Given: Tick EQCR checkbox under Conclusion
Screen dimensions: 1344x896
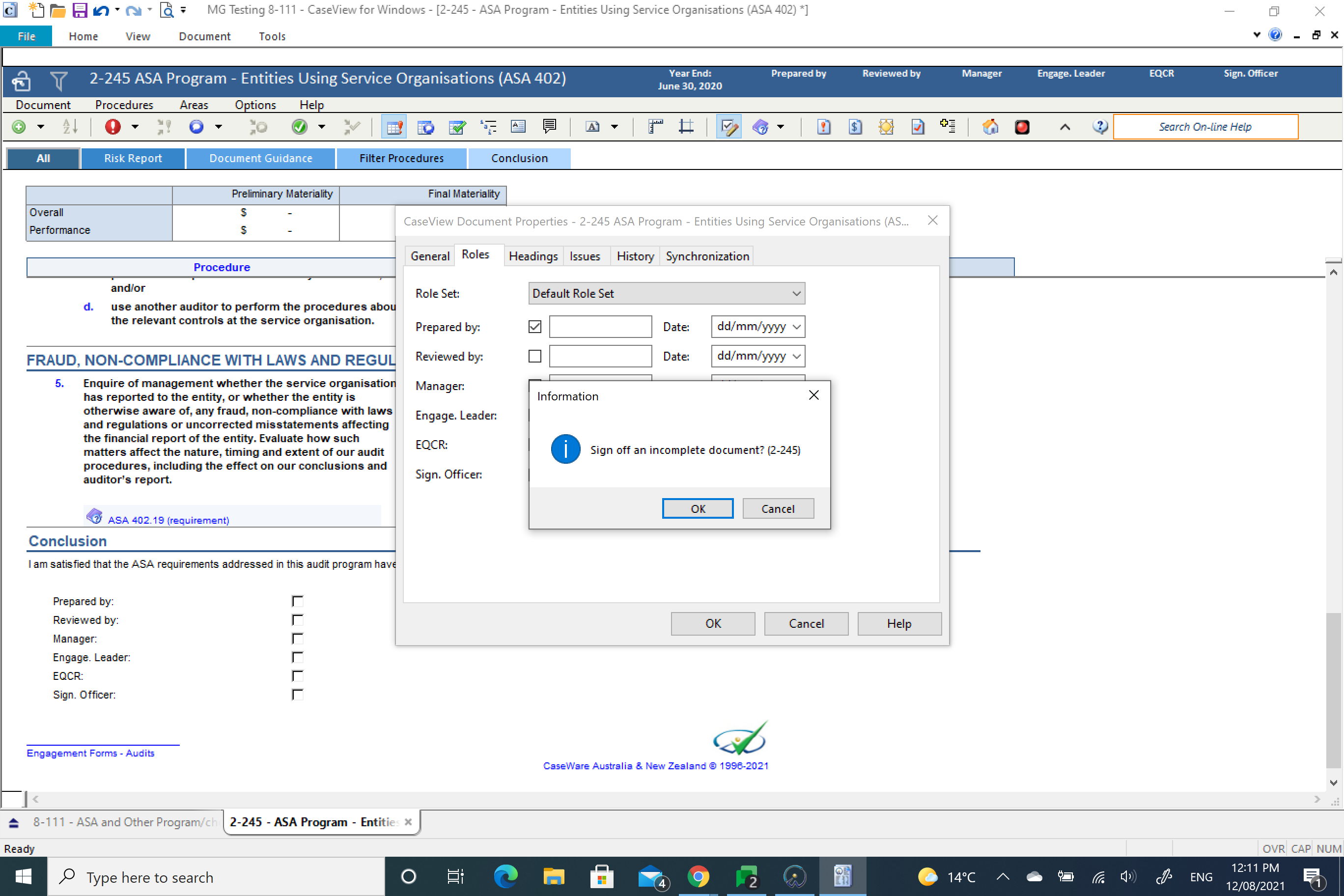Looking at the screenshot, I should (297, 676).
